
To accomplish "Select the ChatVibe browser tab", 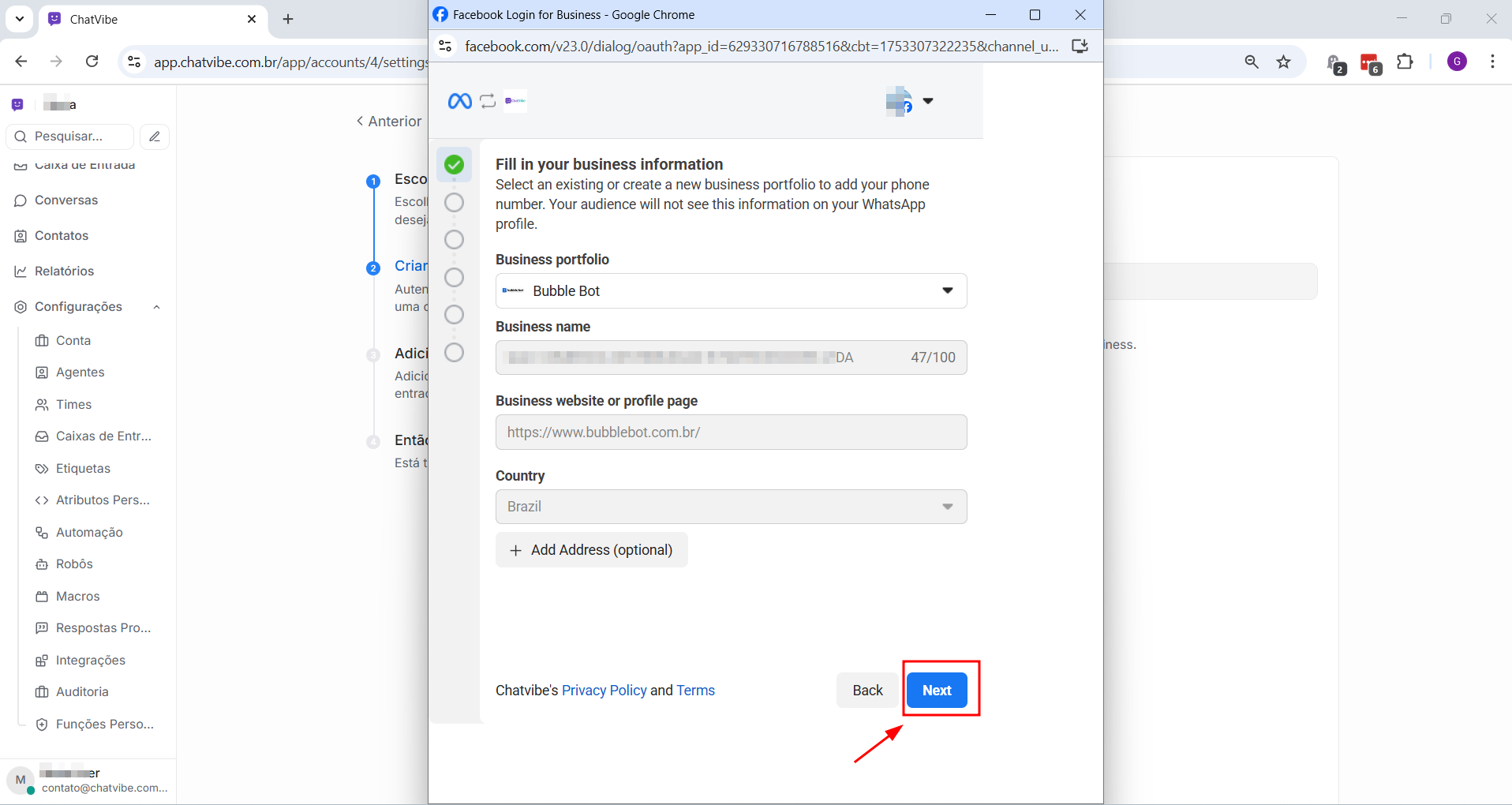I will coord(152,19).
